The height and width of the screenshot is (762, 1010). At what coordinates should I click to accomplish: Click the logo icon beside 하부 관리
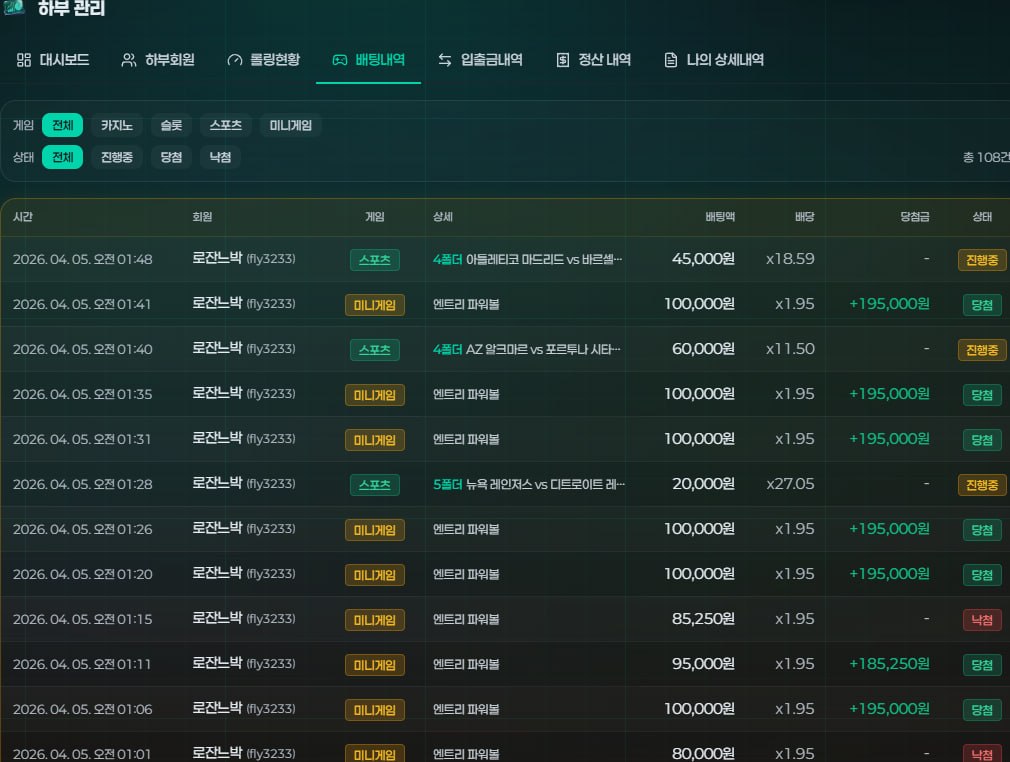(12, 8)
